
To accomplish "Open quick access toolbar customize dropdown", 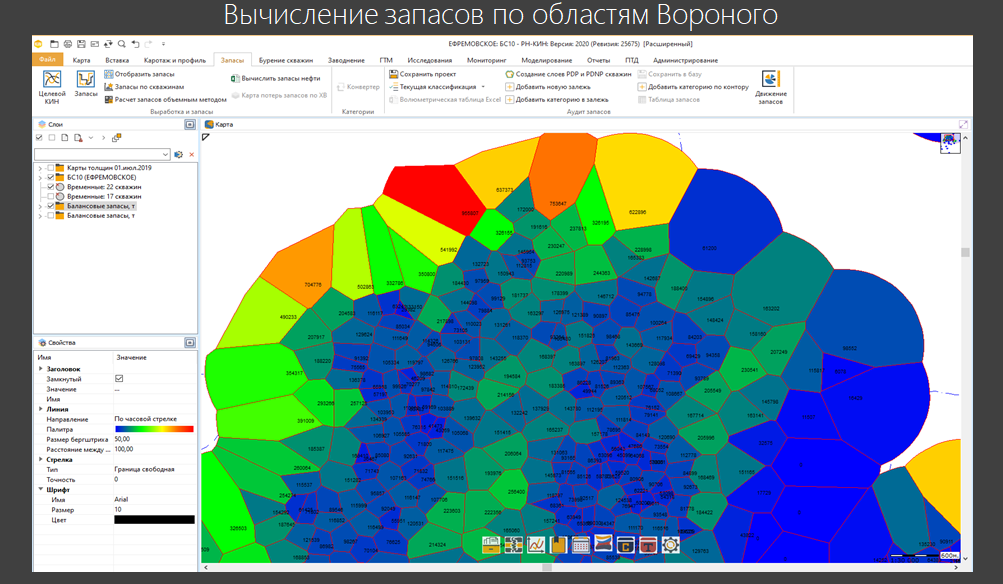I will (x=163, y=44).
